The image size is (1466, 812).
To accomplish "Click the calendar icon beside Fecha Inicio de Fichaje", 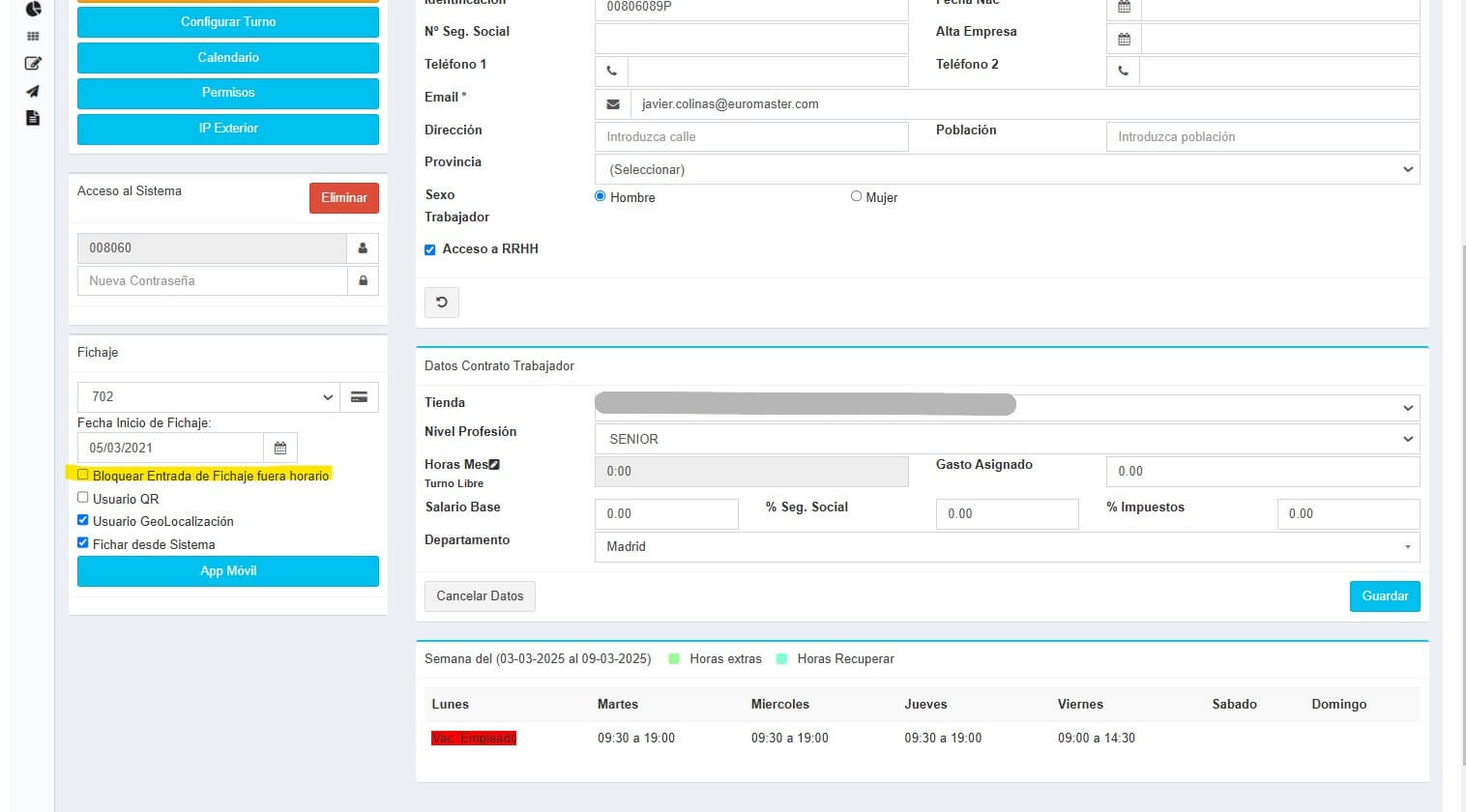I will [279, 448].
